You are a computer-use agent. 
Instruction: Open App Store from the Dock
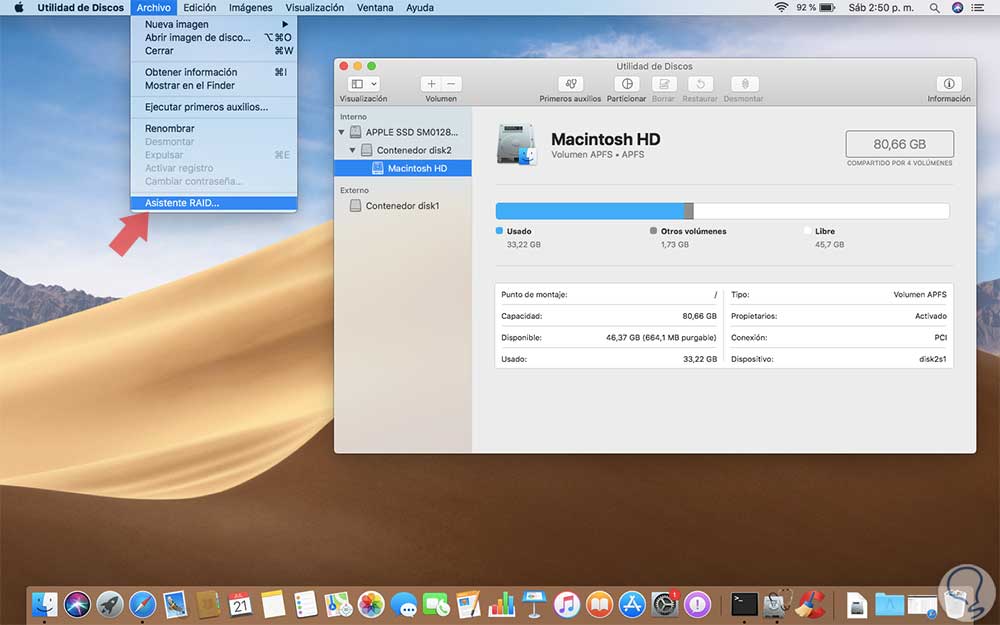click(632, 604)
